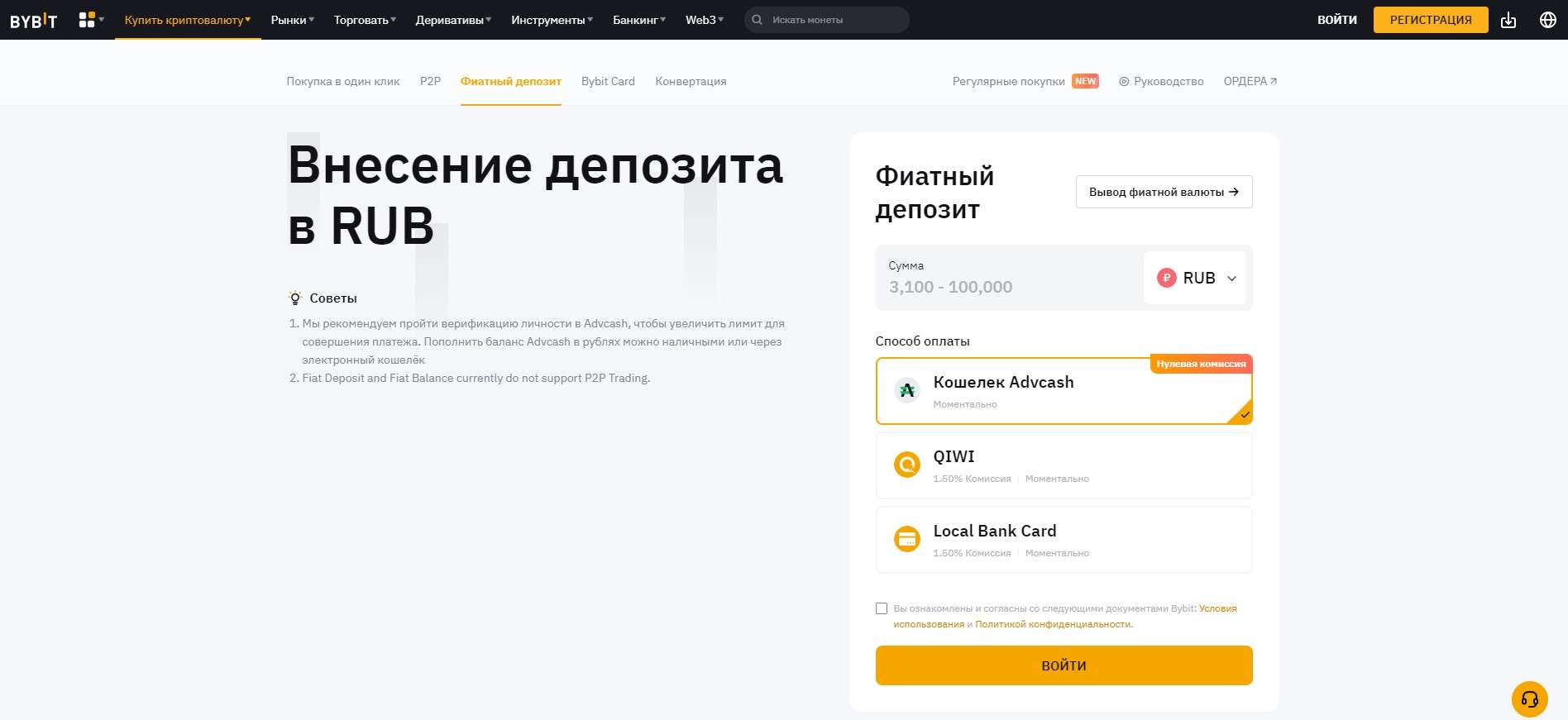Click the Нулевая комиссия badge

tap(1201, 364)
